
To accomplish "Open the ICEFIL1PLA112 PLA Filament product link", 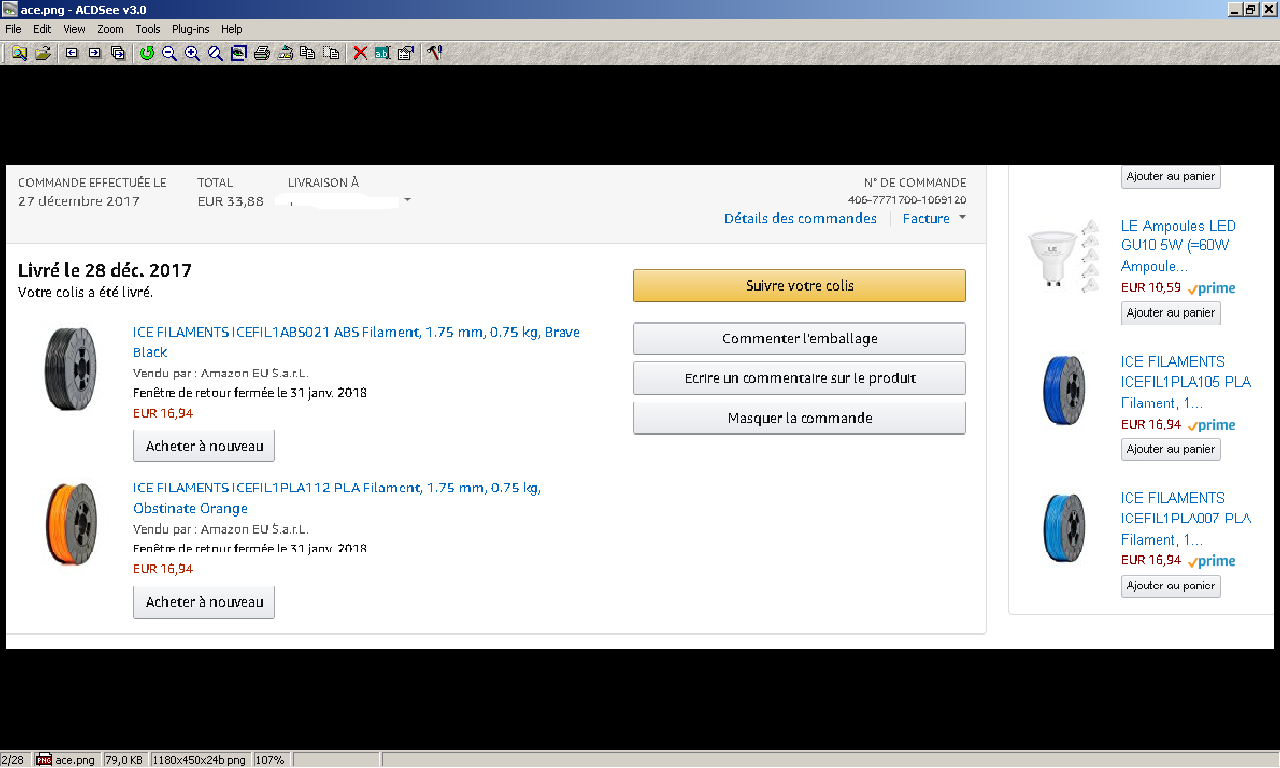I will pyautogui.click(x=337, y=498).
